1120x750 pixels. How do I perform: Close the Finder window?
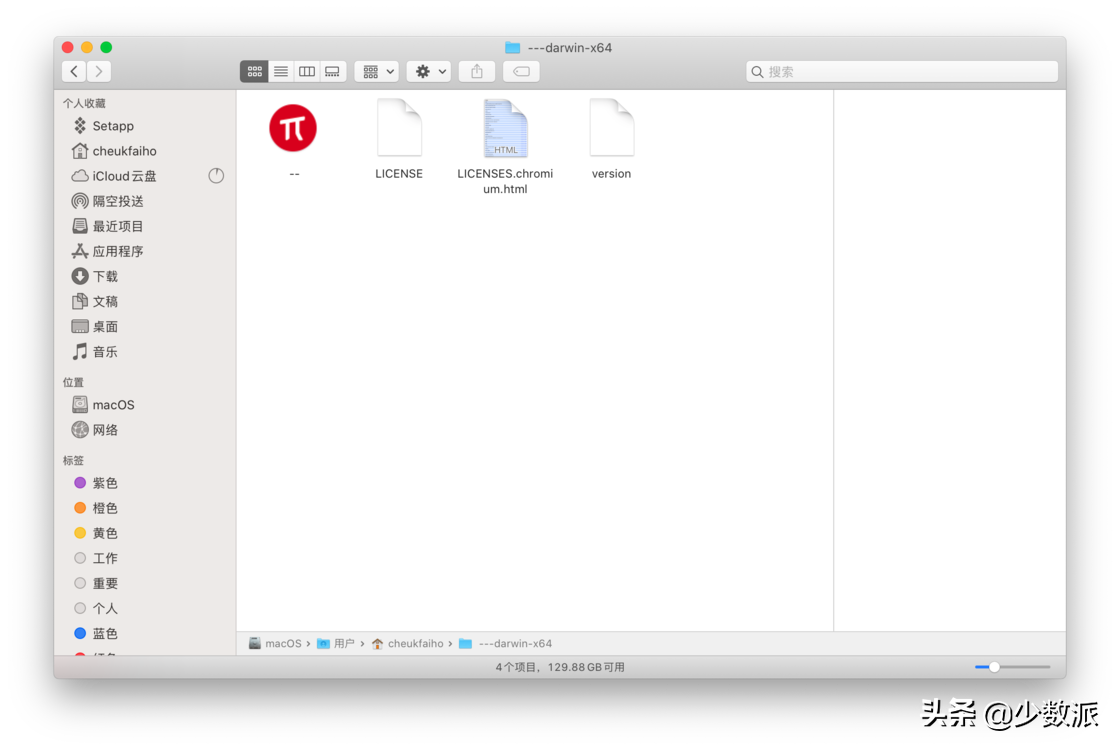click(x=68, y=47)
